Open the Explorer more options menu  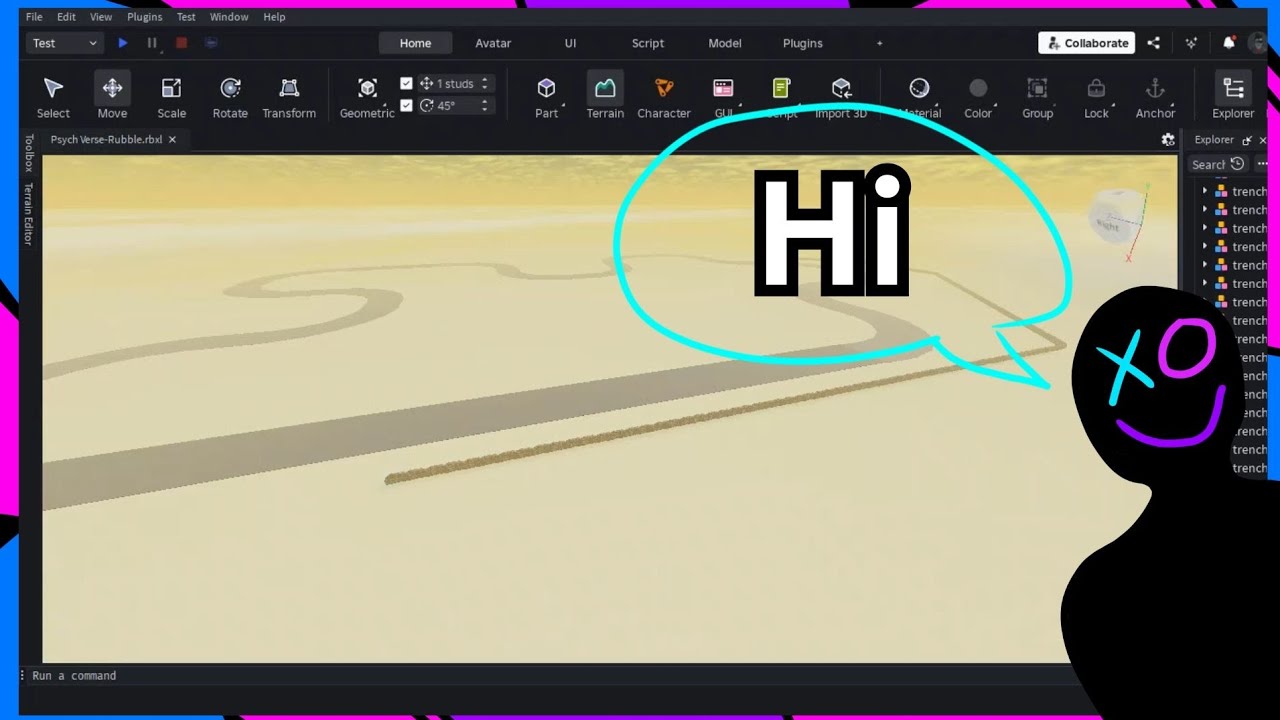coord(1261,164)
